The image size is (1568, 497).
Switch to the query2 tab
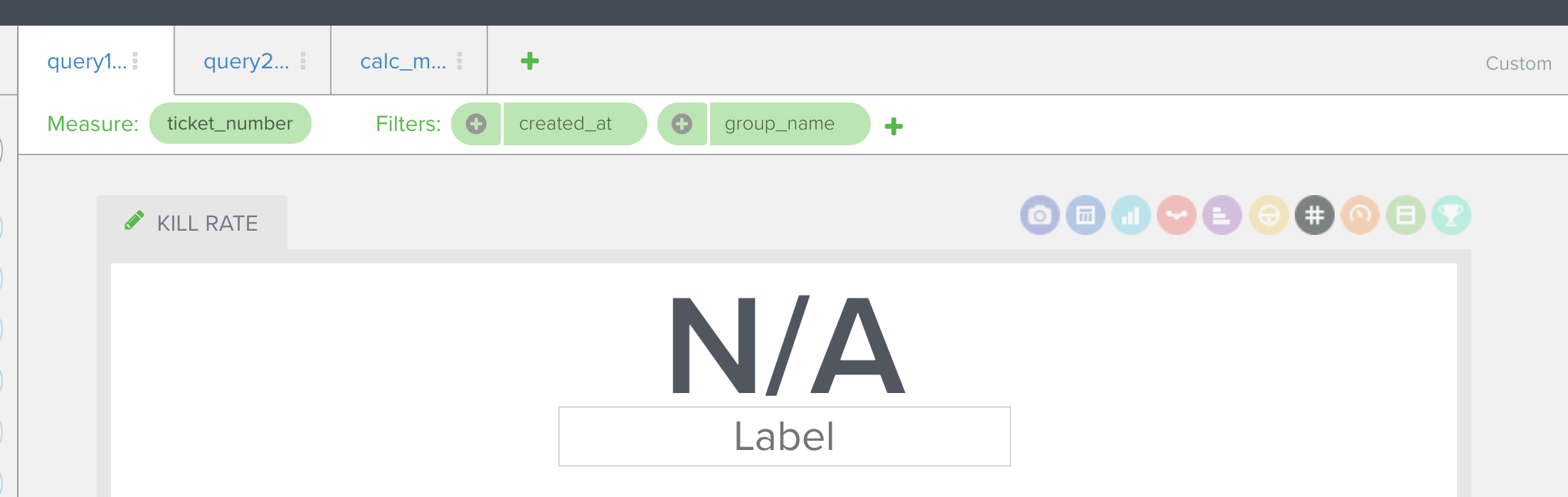pos(246,61)
